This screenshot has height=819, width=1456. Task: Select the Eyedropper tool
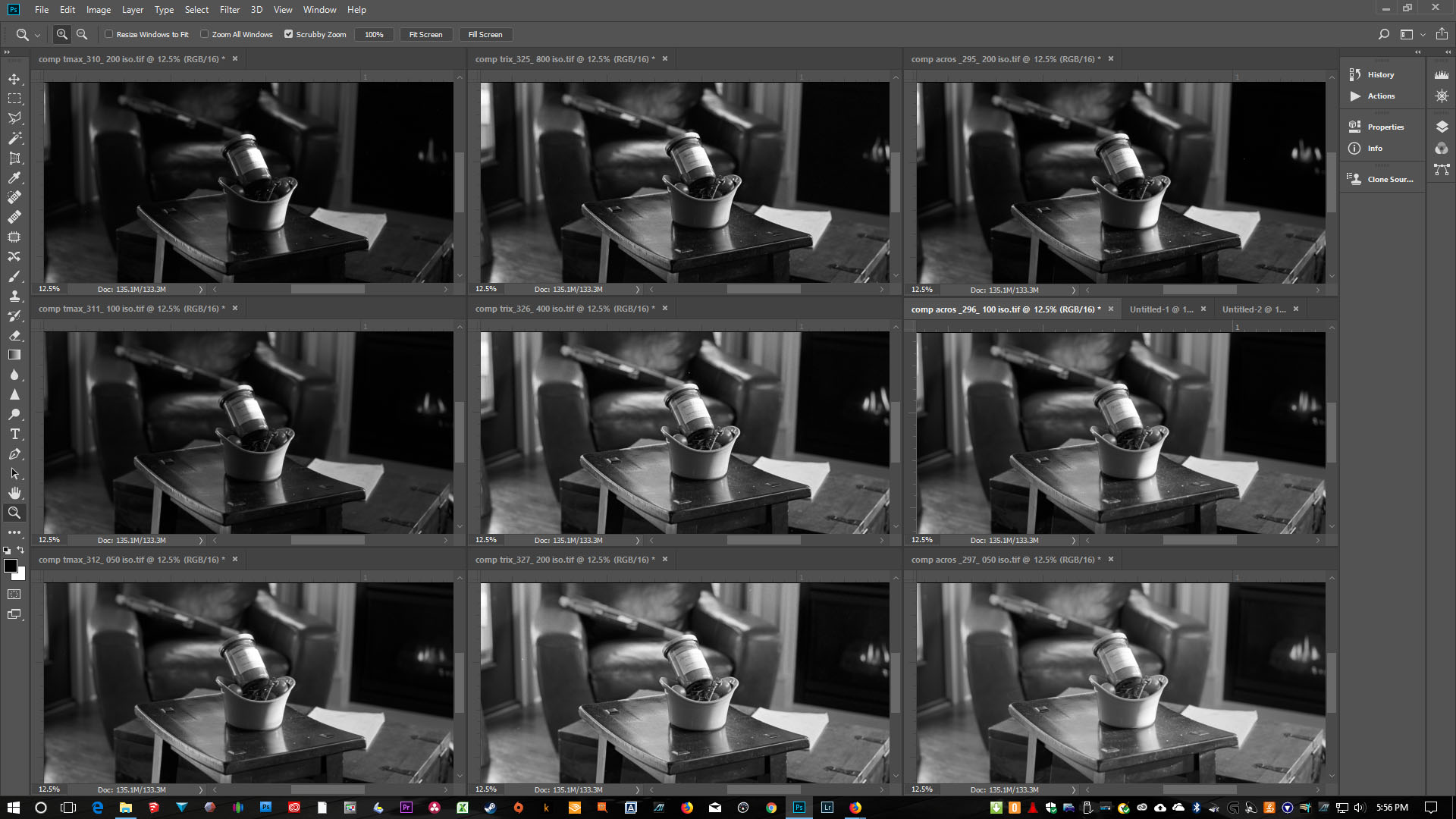point(14,177)
